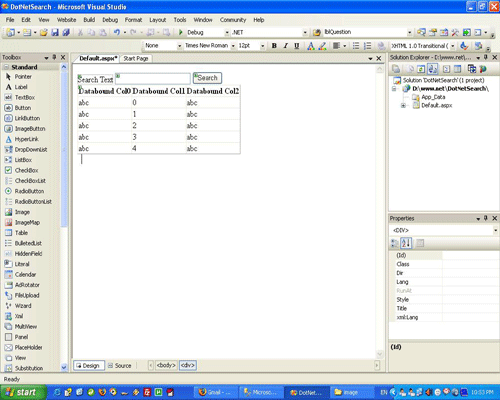The image size is (500, 400).
Task: Toggle the Categorized view in Properties
Action: coord(394,243)
